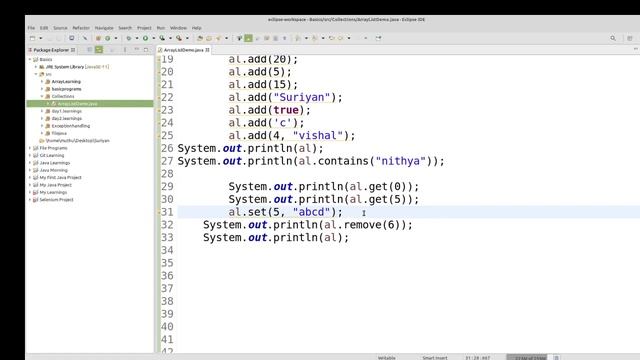Screen dimensions: 640x360
Task: Click the green Run button in the toolbar
Action: pyautogui.click(x=145, y=38)
